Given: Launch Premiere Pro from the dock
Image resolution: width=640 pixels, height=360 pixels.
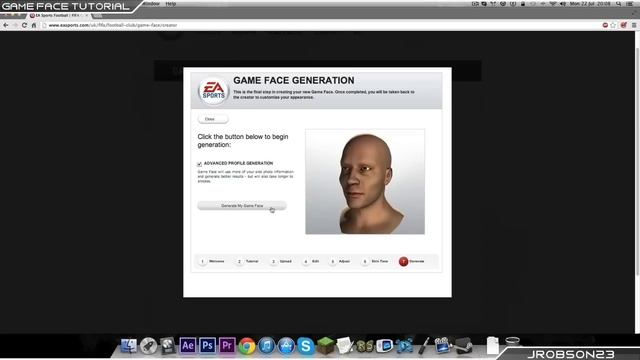Looking at the screenshot, I should coord(227,345).
